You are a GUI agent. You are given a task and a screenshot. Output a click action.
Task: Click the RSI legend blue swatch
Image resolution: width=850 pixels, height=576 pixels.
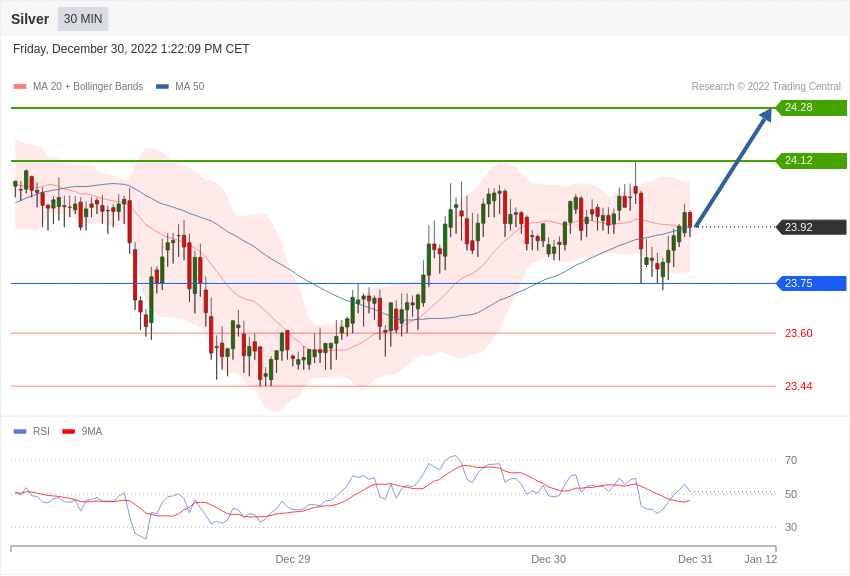(20, 432)
